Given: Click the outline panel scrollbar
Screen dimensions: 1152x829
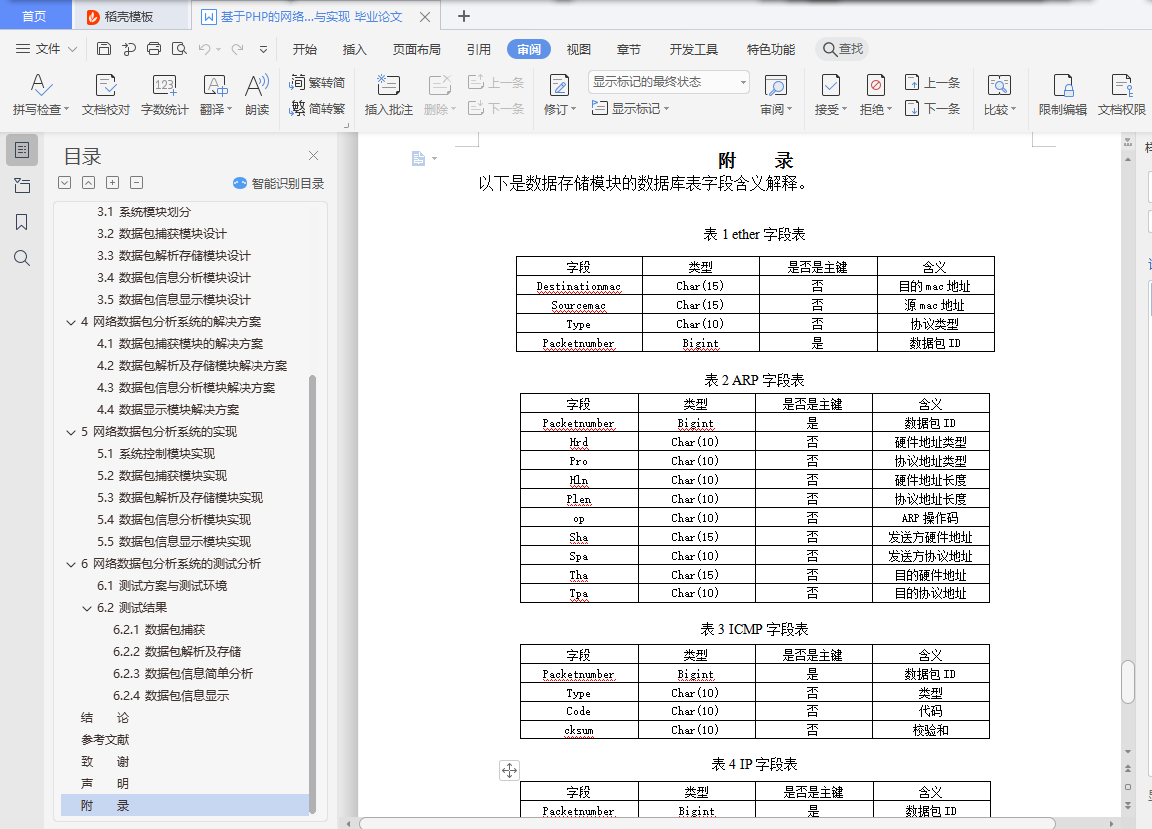Looking at the screenshot, I should click(x=313, y=594).
